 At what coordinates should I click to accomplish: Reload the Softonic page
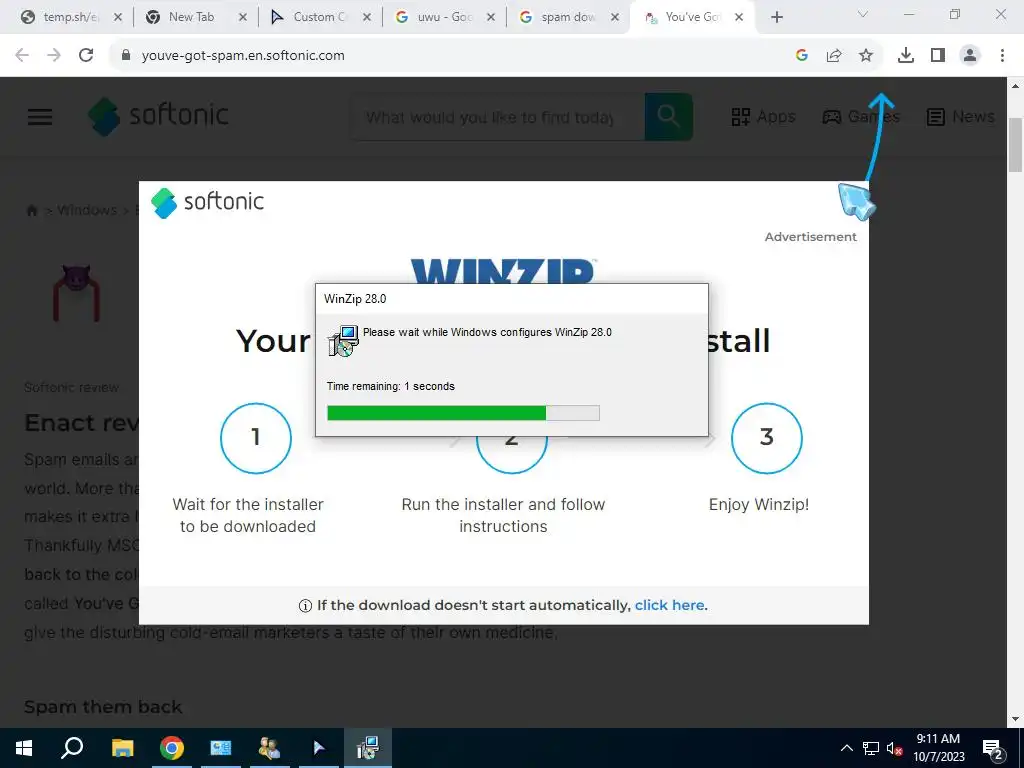(86, 56)
